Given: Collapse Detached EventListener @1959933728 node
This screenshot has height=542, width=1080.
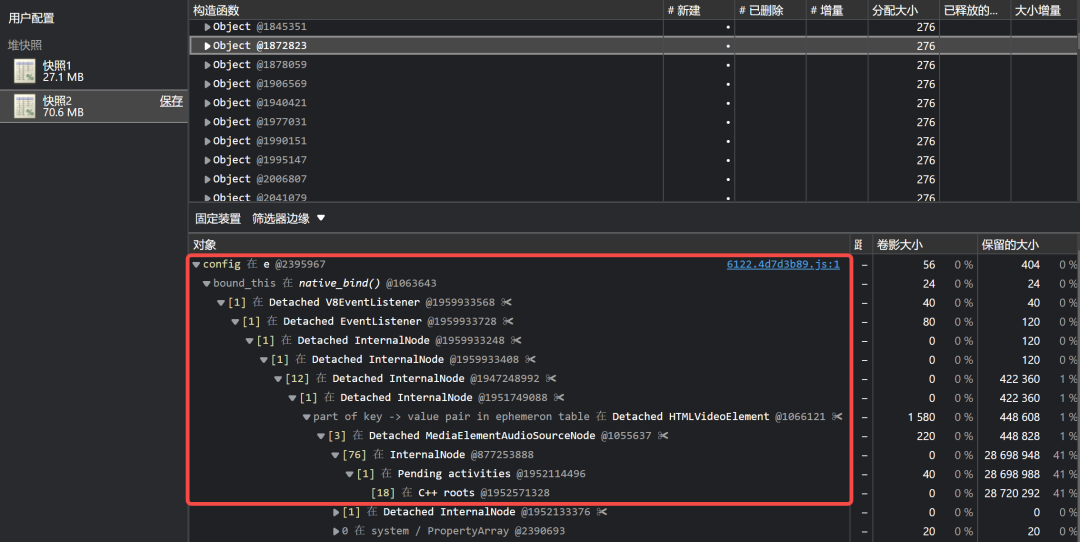Looking at the screenshot, I should (236, 322).
